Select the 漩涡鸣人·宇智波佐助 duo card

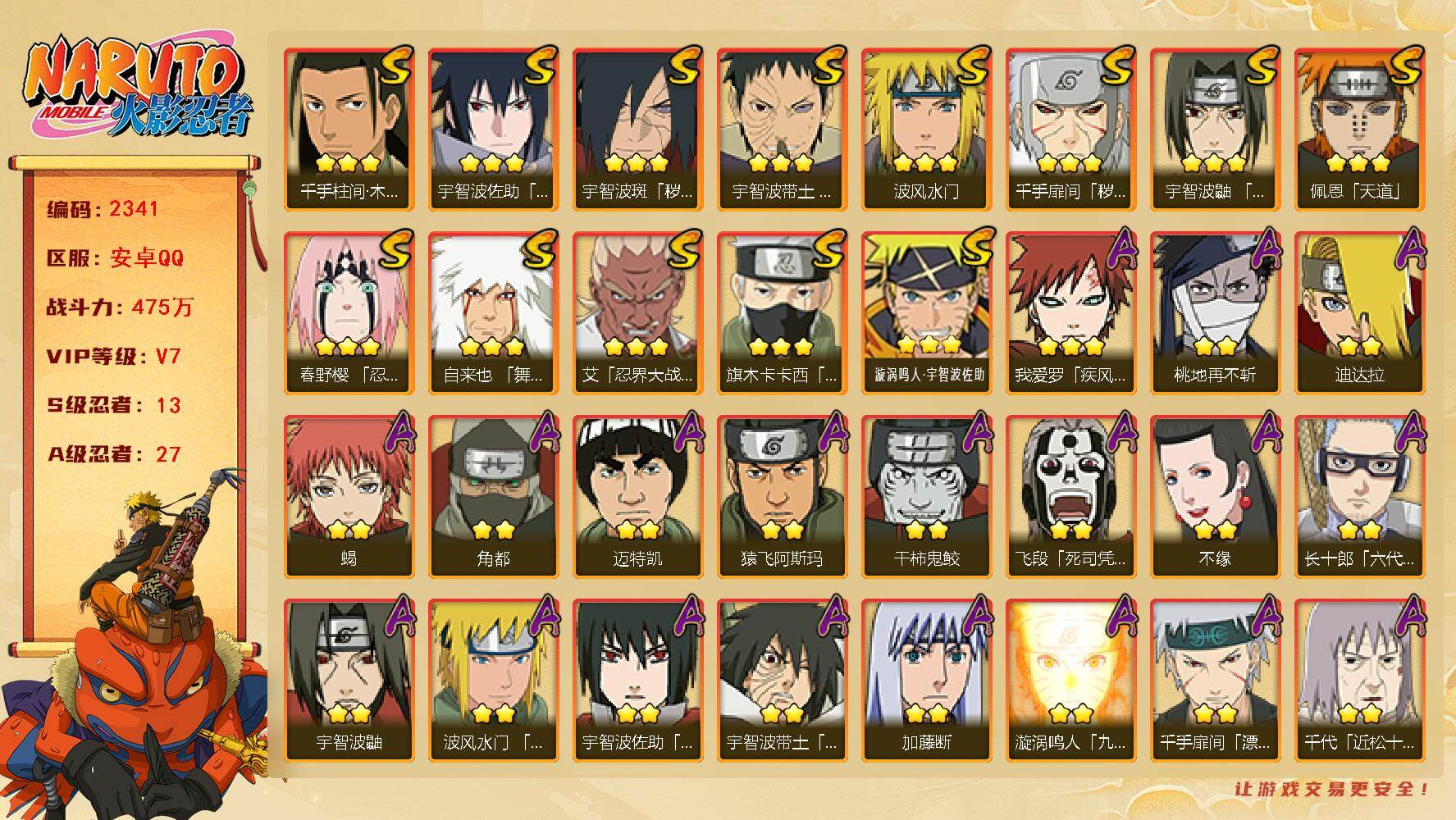[926, 312]
